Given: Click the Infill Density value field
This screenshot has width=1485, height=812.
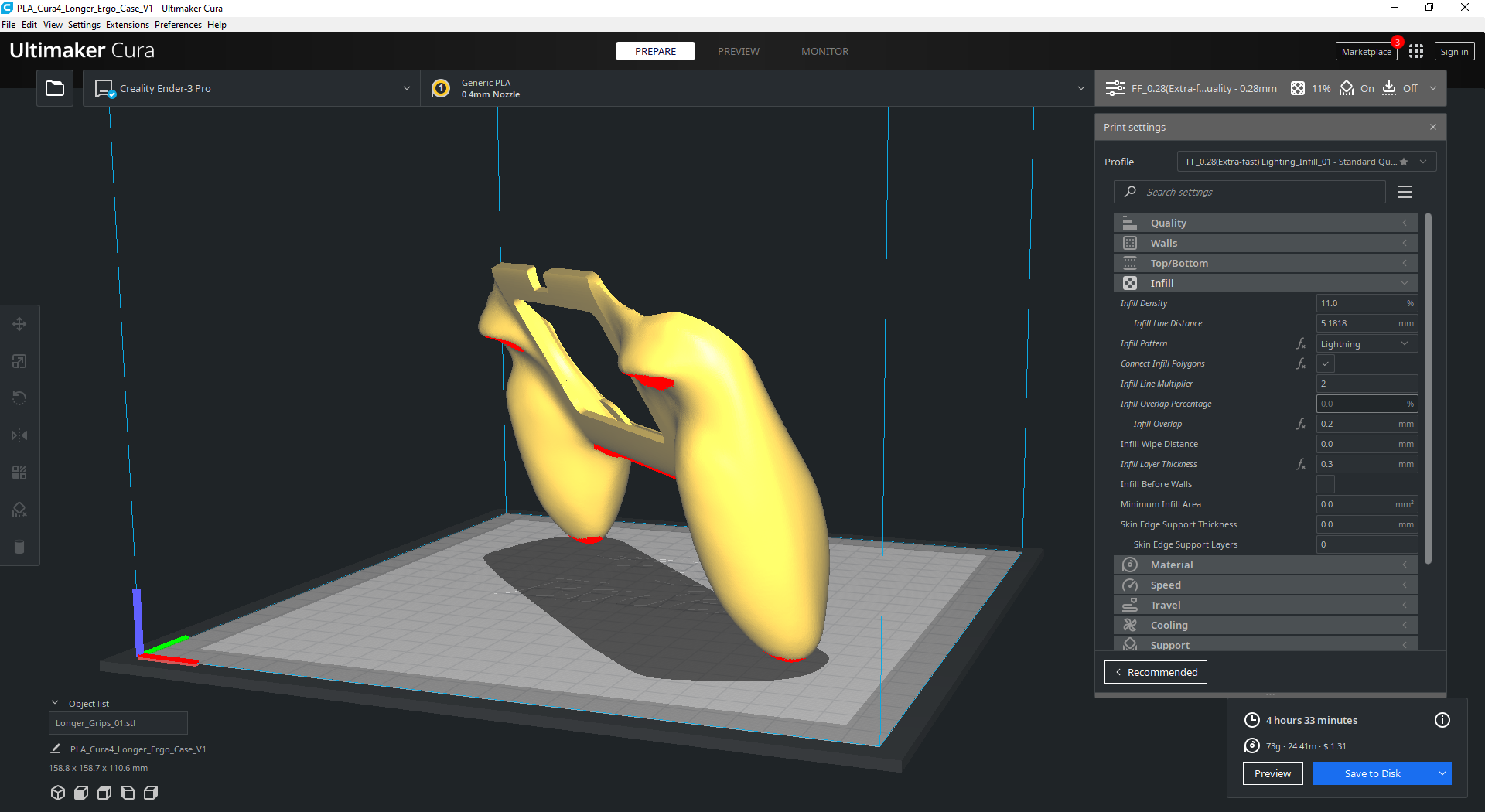Looking at the screenshot, I should click(x=1367, y=303).
